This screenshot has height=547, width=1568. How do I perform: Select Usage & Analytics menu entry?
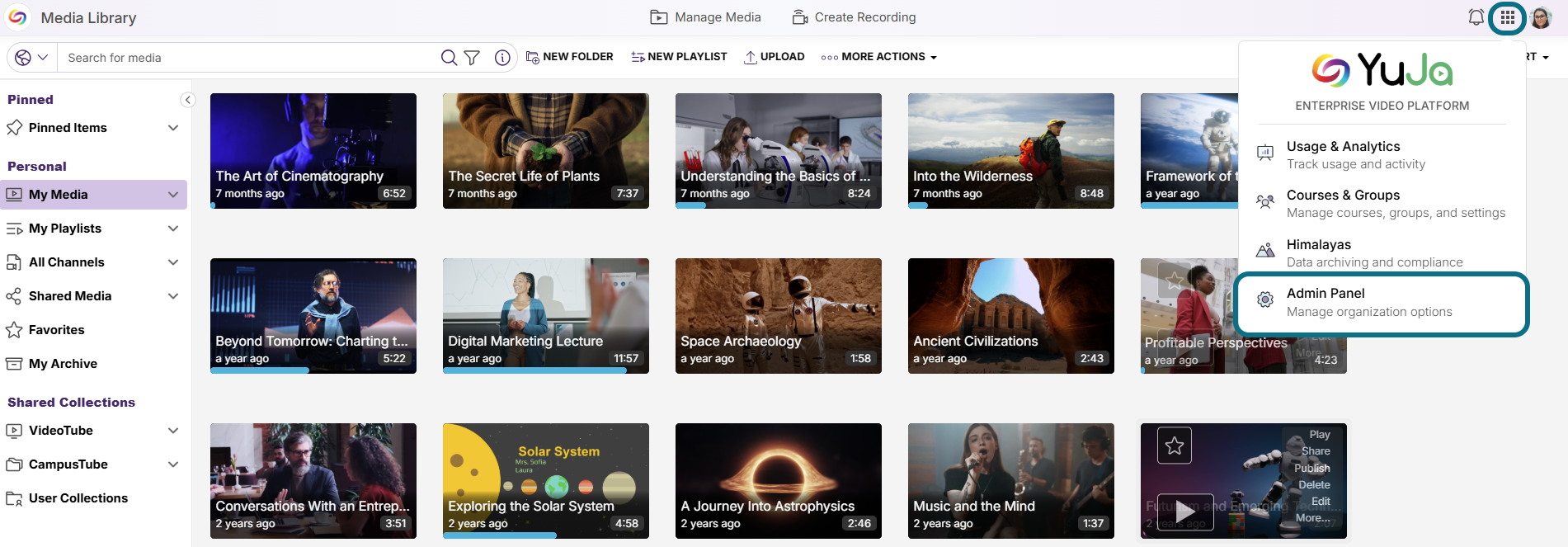pos(1382,154)
